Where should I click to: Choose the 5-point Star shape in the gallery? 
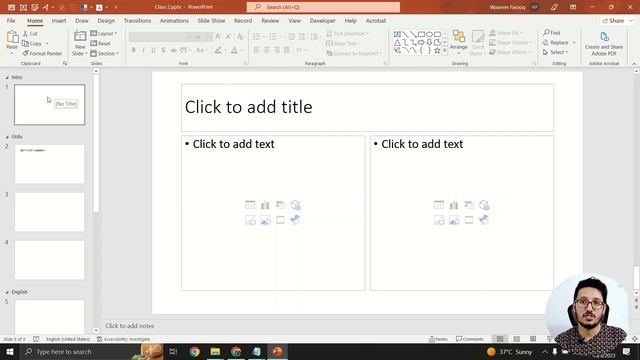[x=438, y=51]
